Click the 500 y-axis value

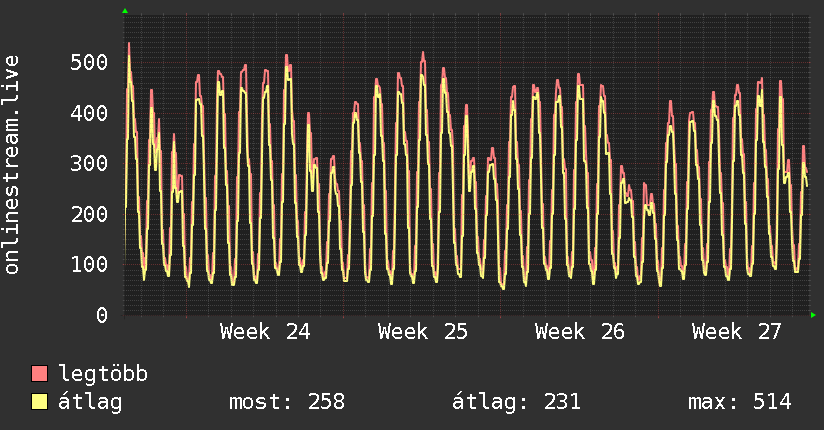[89, 63]
